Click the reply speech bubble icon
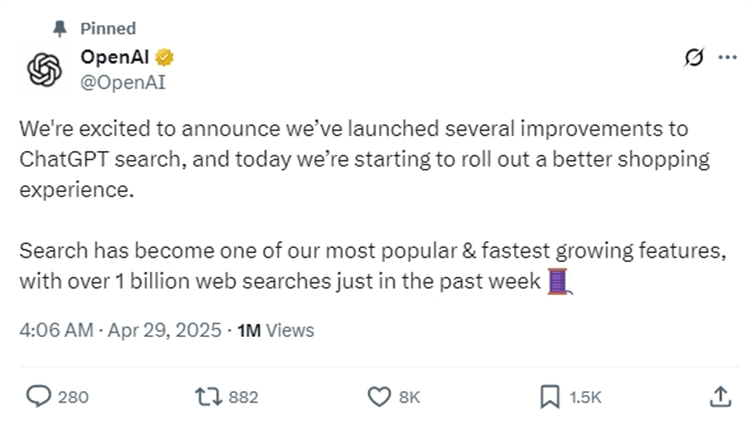This screenshot has width=750, height=427. point(38,397)
